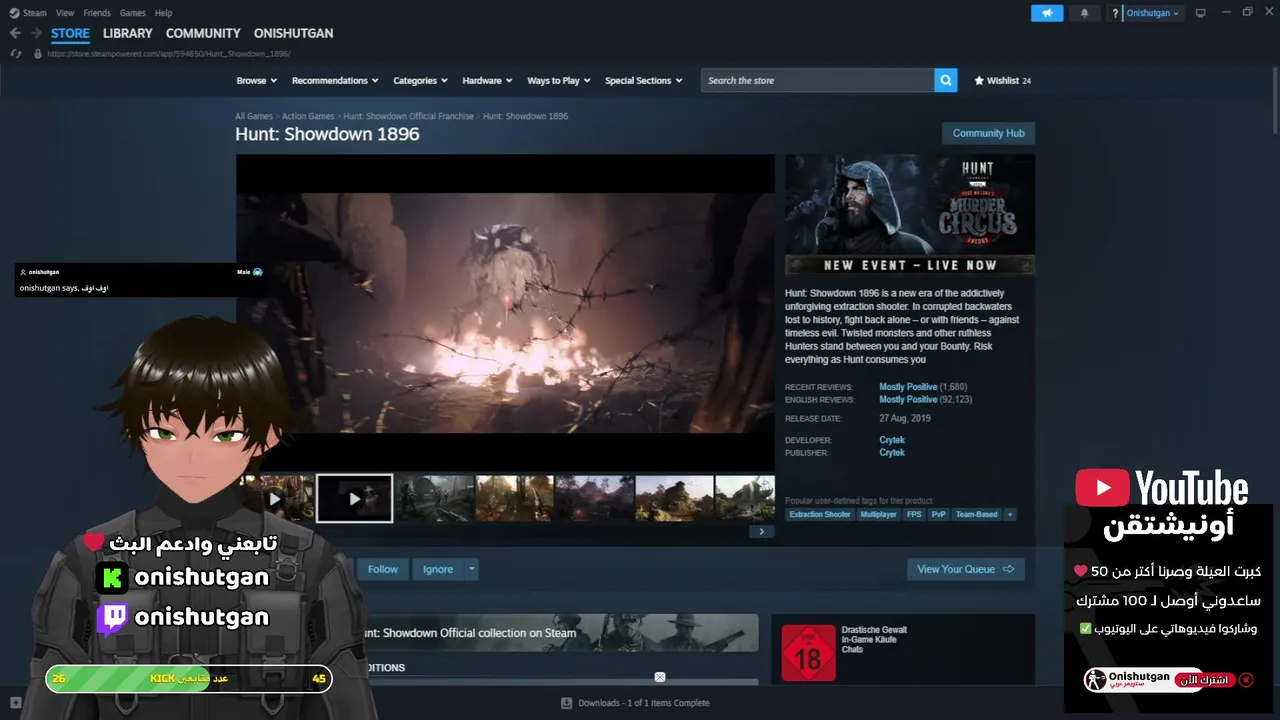Open Hunt: Showdown Official collection banner

(560, 633)
